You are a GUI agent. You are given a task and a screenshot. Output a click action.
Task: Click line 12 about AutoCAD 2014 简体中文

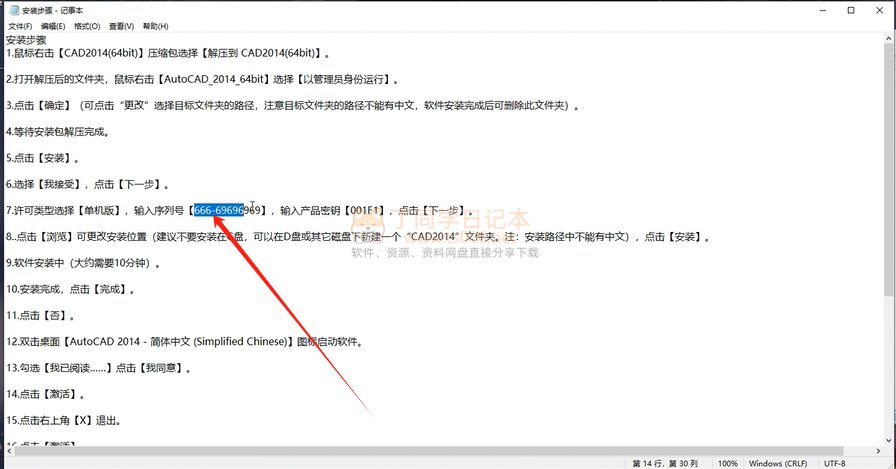pyautogui.click(x=185, y=342)
